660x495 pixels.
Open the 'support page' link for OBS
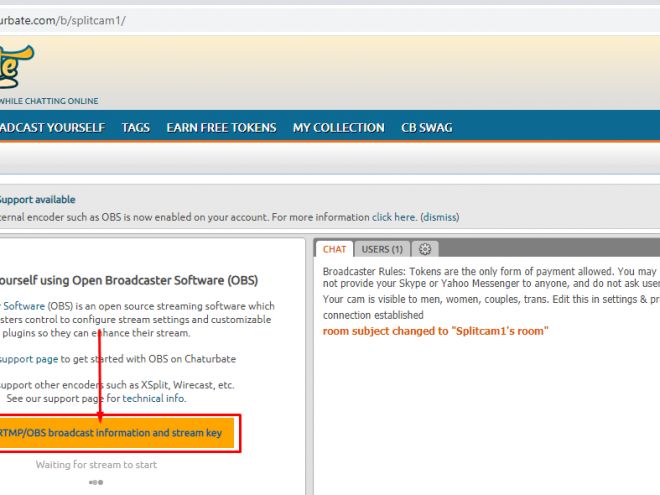pyautogui.click(x=29, y=359)
